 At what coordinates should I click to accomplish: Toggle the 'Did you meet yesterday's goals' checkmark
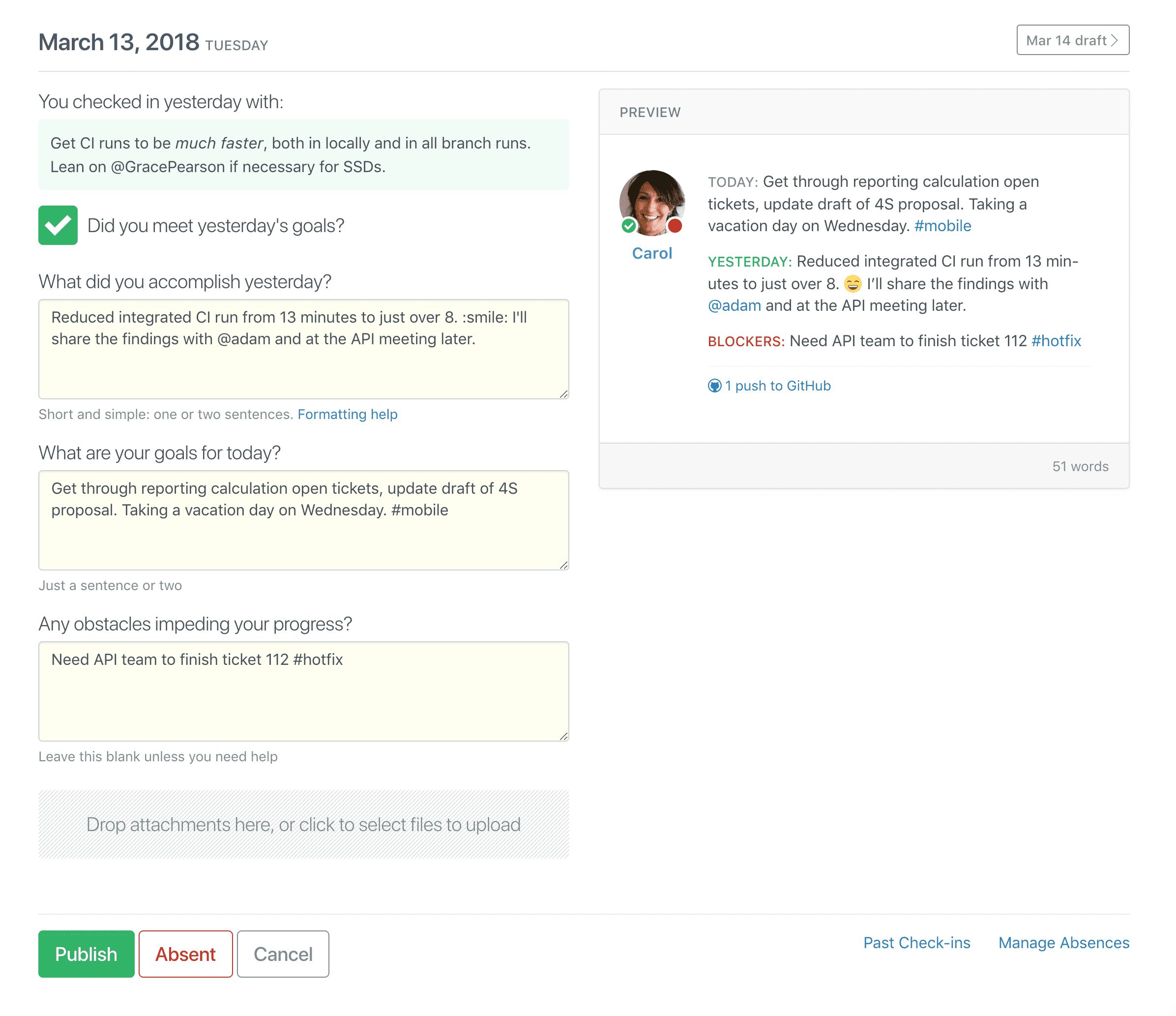click(x=58, y=225)
